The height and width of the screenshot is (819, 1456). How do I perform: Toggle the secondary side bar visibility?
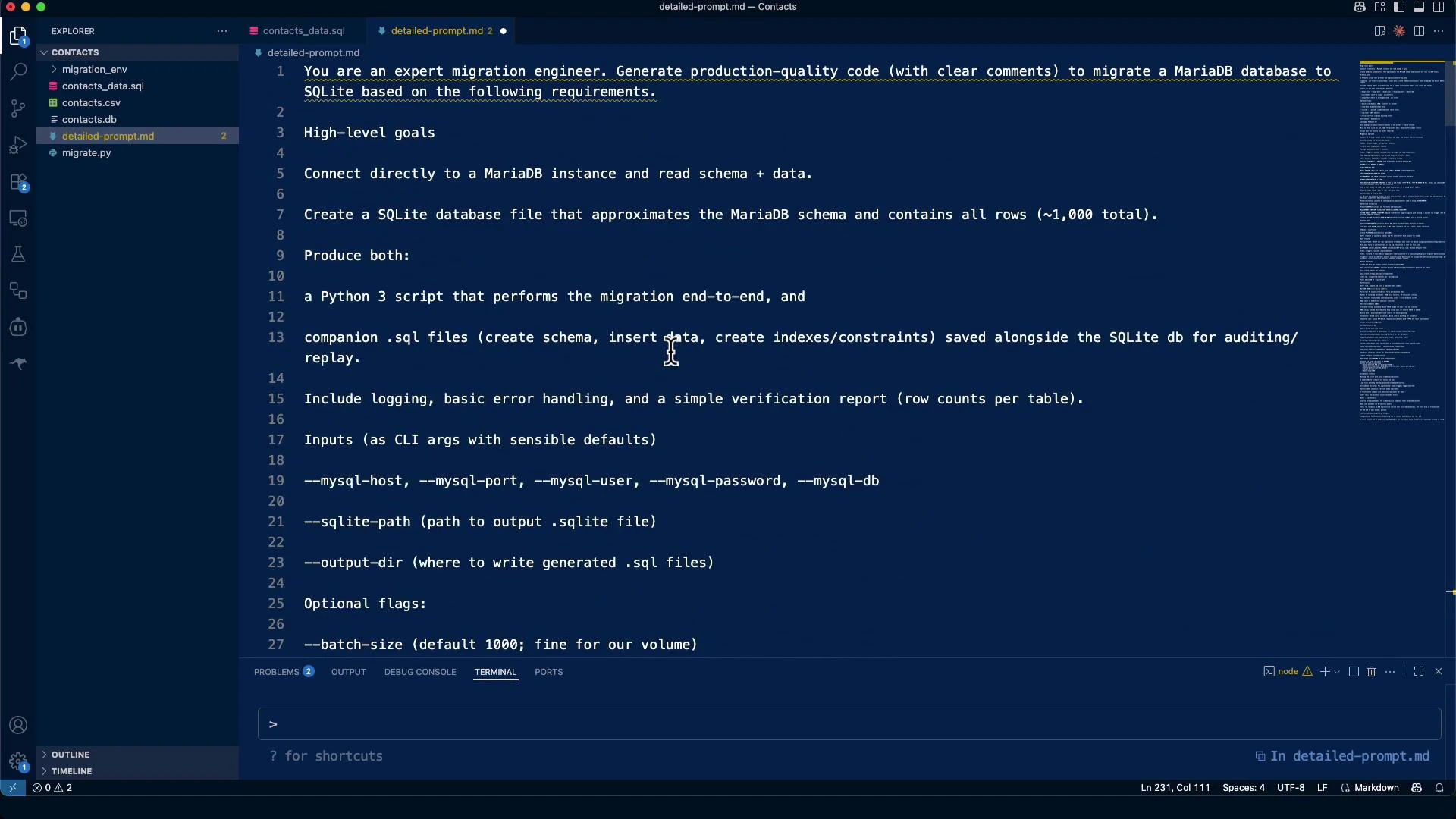[x=1439, y=7]
